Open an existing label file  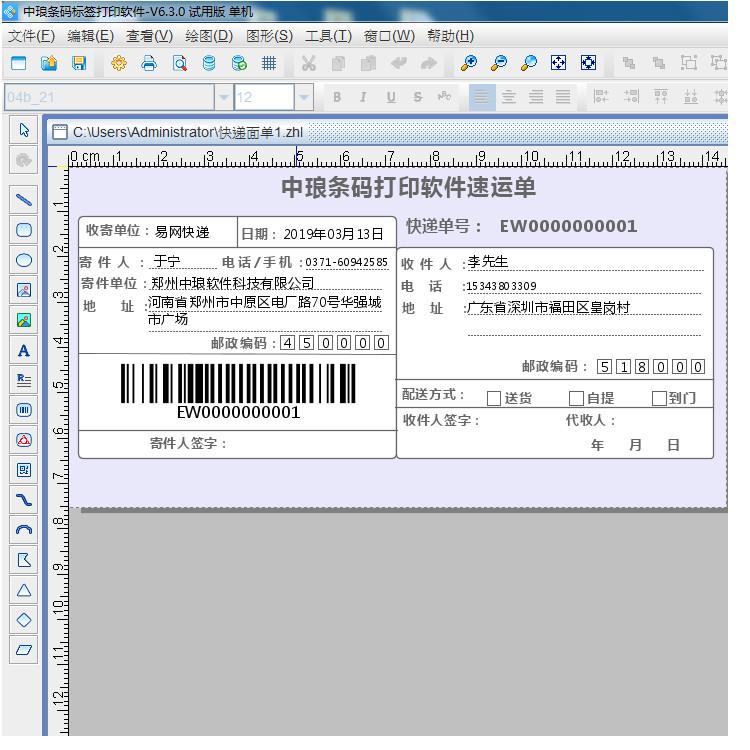click(49, 63)
